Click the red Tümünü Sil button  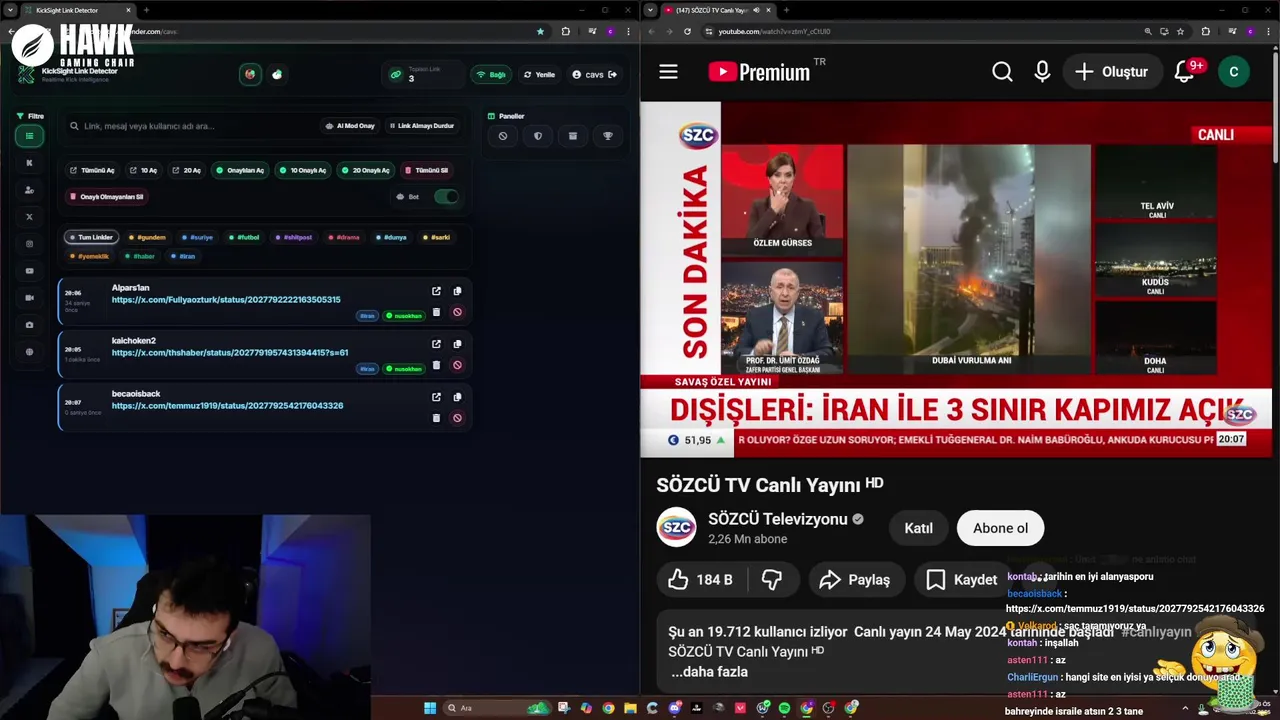427,170
